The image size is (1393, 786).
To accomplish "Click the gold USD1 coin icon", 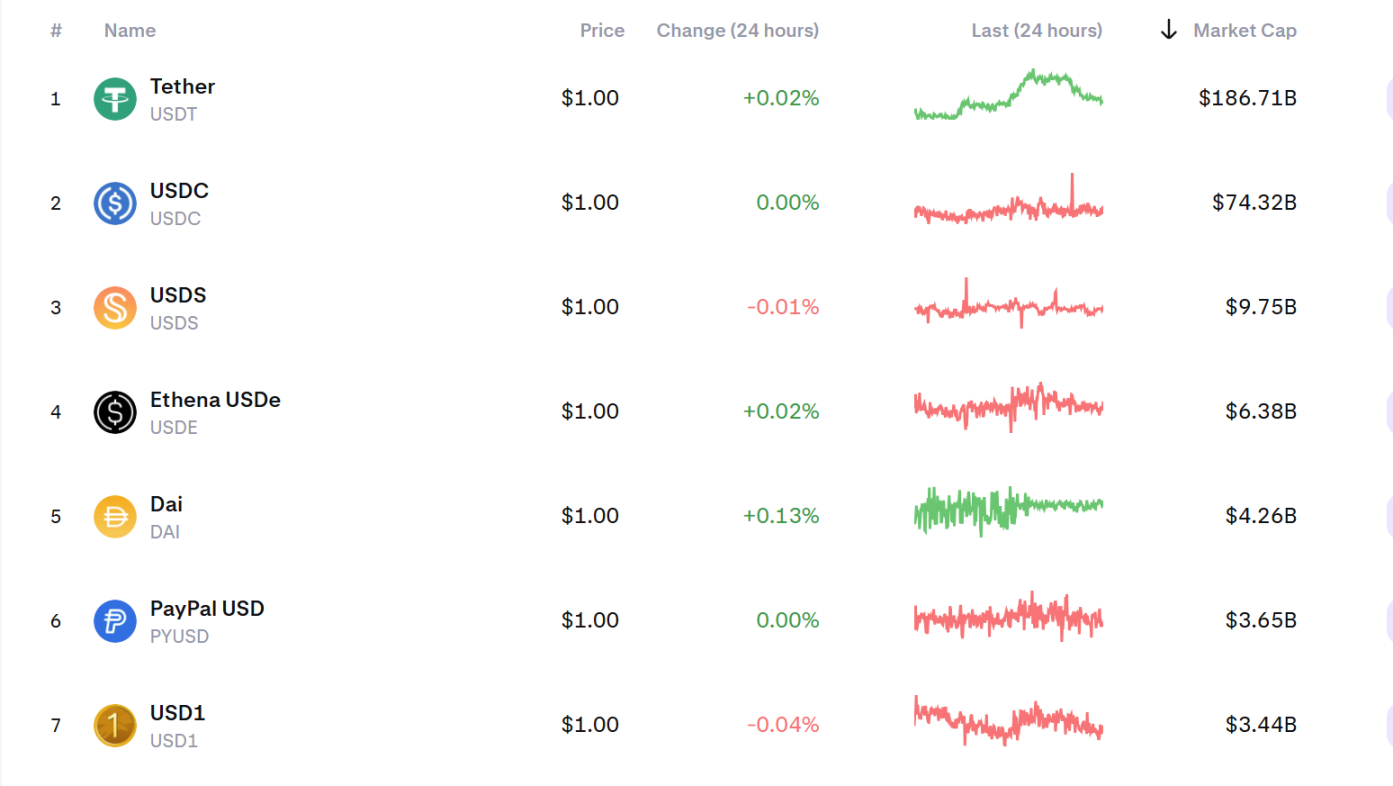I will coord(115,726).
